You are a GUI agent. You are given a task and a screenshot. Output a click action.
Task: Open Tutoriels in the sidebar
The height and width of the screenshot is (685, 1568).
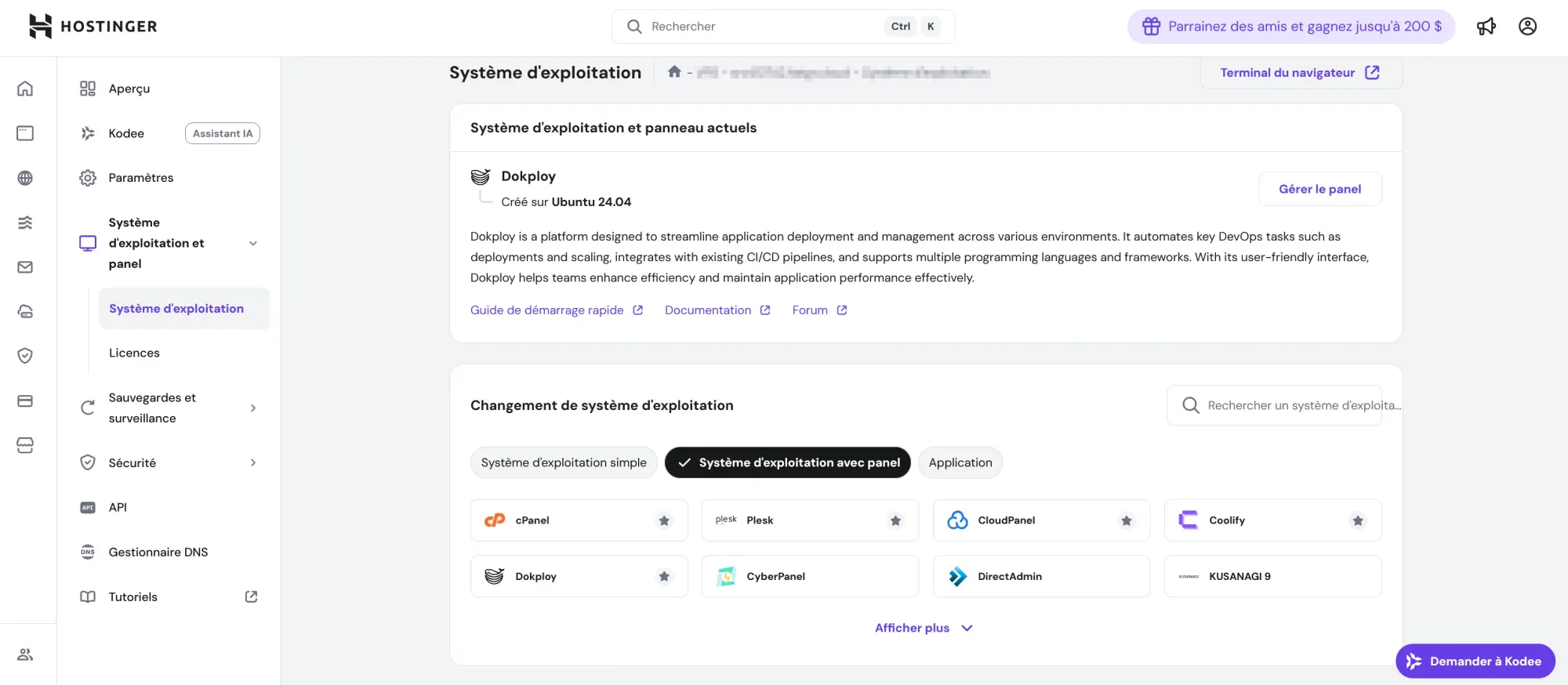169,596
